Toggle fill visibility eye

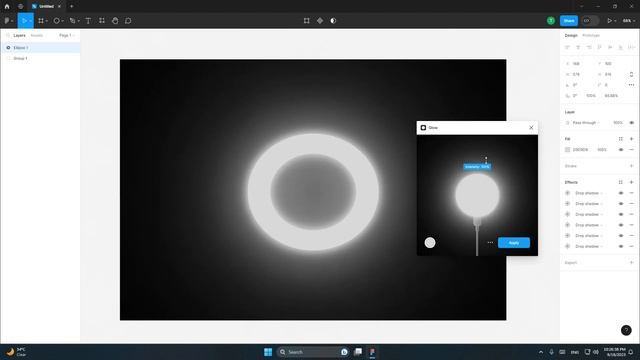click(x=620, y=150)
